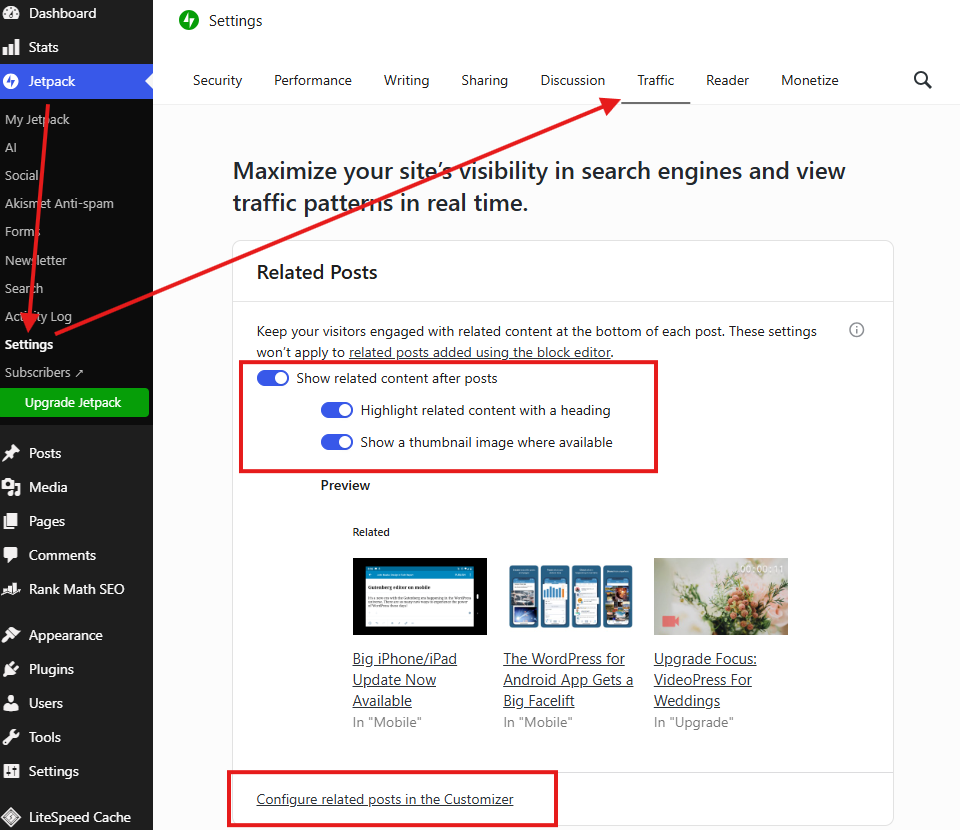The width and height of the screenshot is (960, 830).
Task: Click the Gutenberg editor mobile thumbnail
Action: point(419,596)
